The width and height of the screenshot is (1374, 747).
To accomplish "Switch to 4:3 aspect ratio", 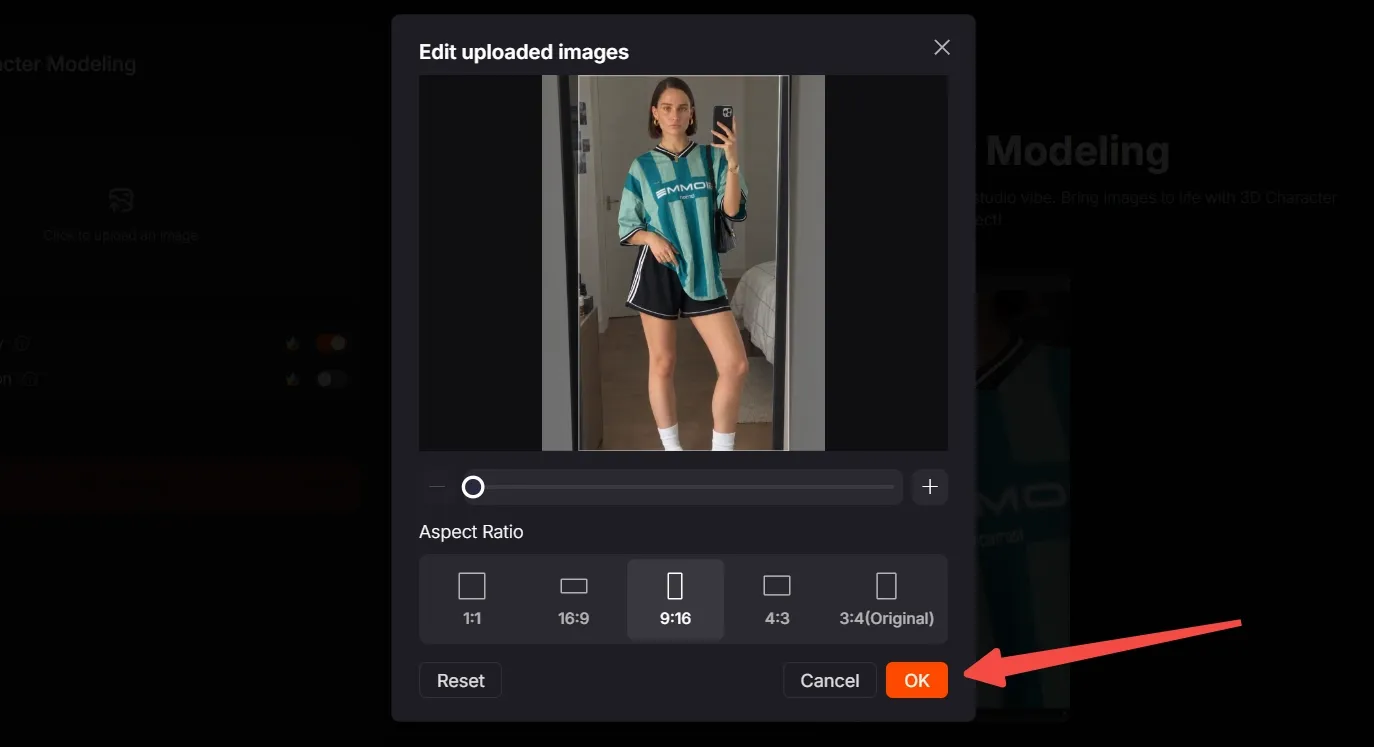I will (x=777, y=599).
